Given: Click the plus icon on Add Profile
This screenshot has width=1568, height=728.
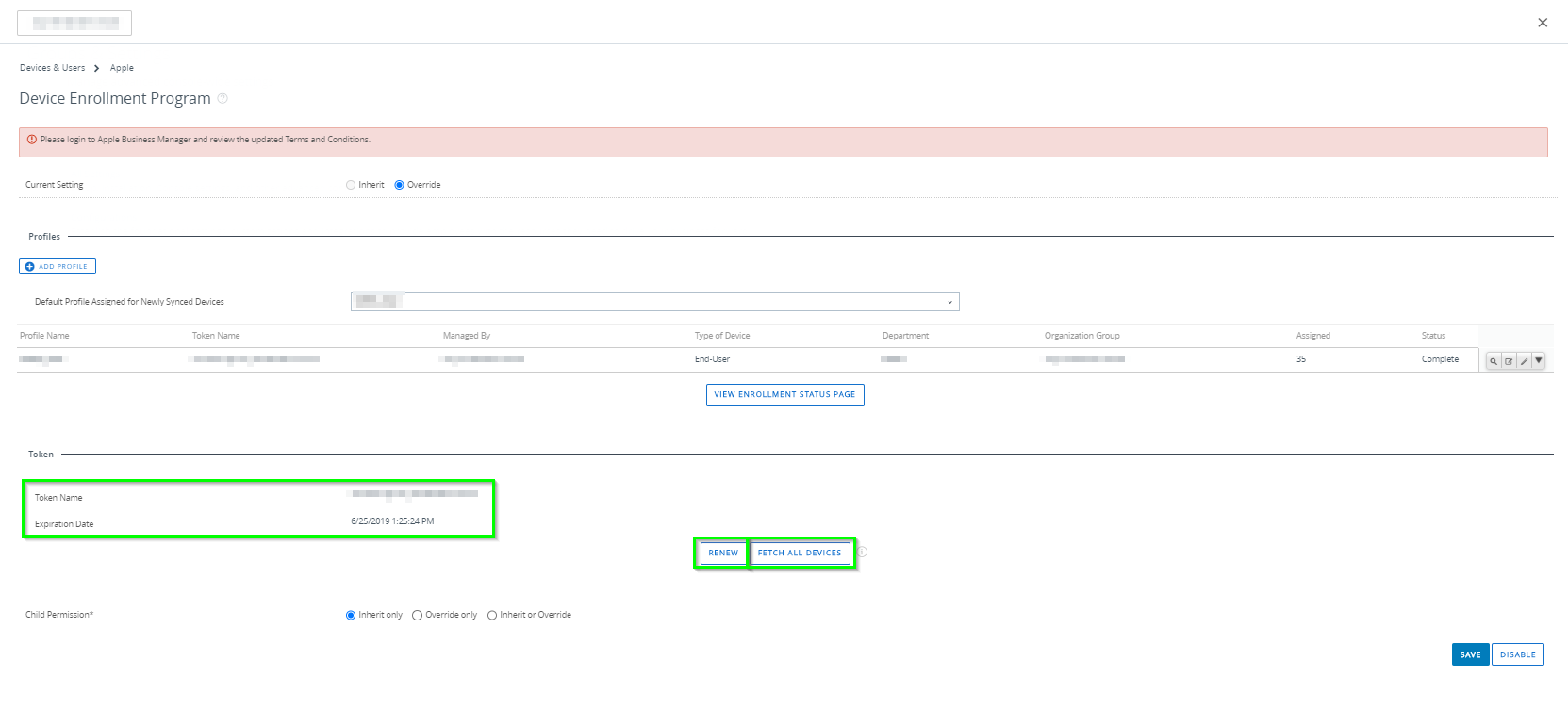Looking at the screenshot, I should 29,267.
